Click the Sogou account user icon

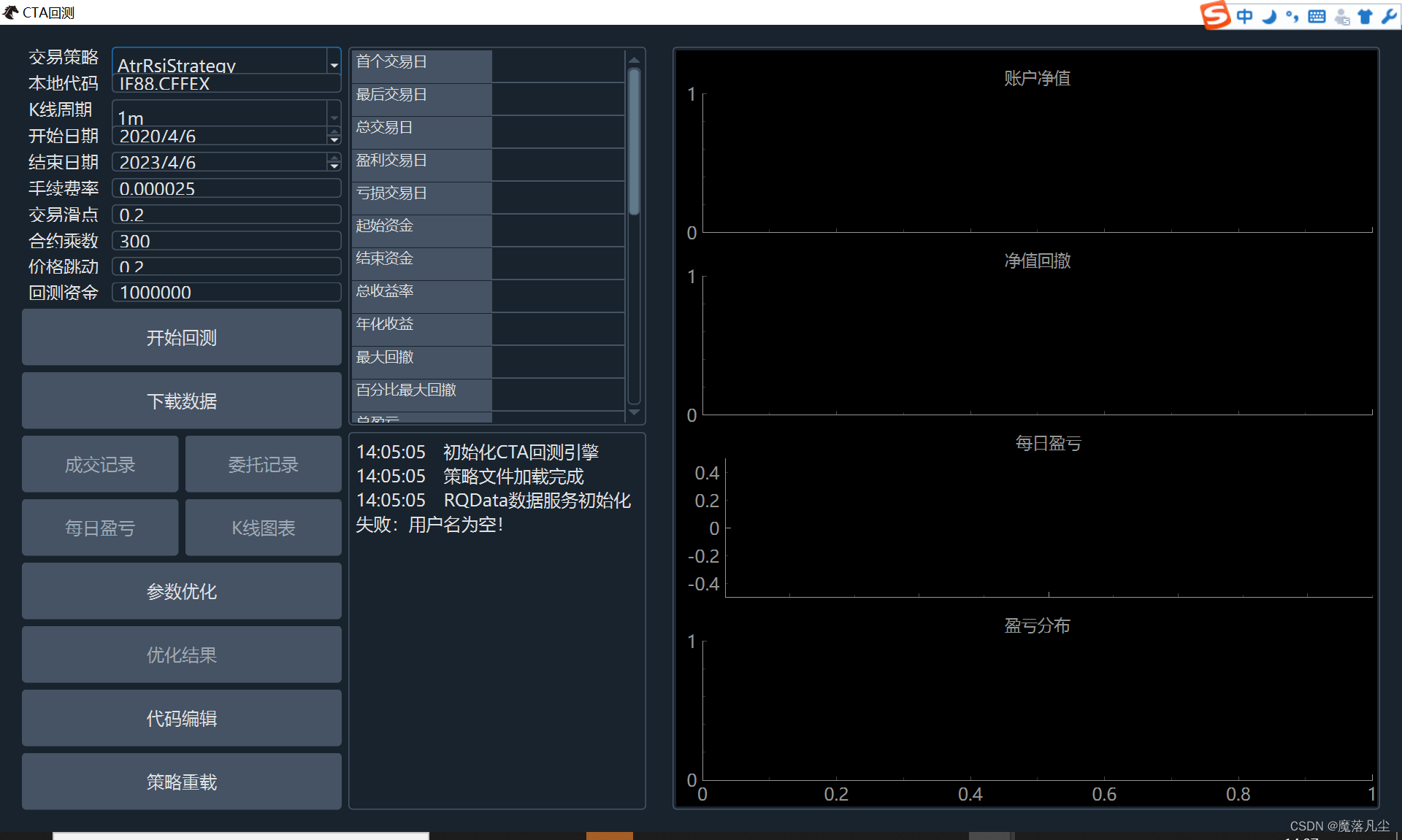1341,17
